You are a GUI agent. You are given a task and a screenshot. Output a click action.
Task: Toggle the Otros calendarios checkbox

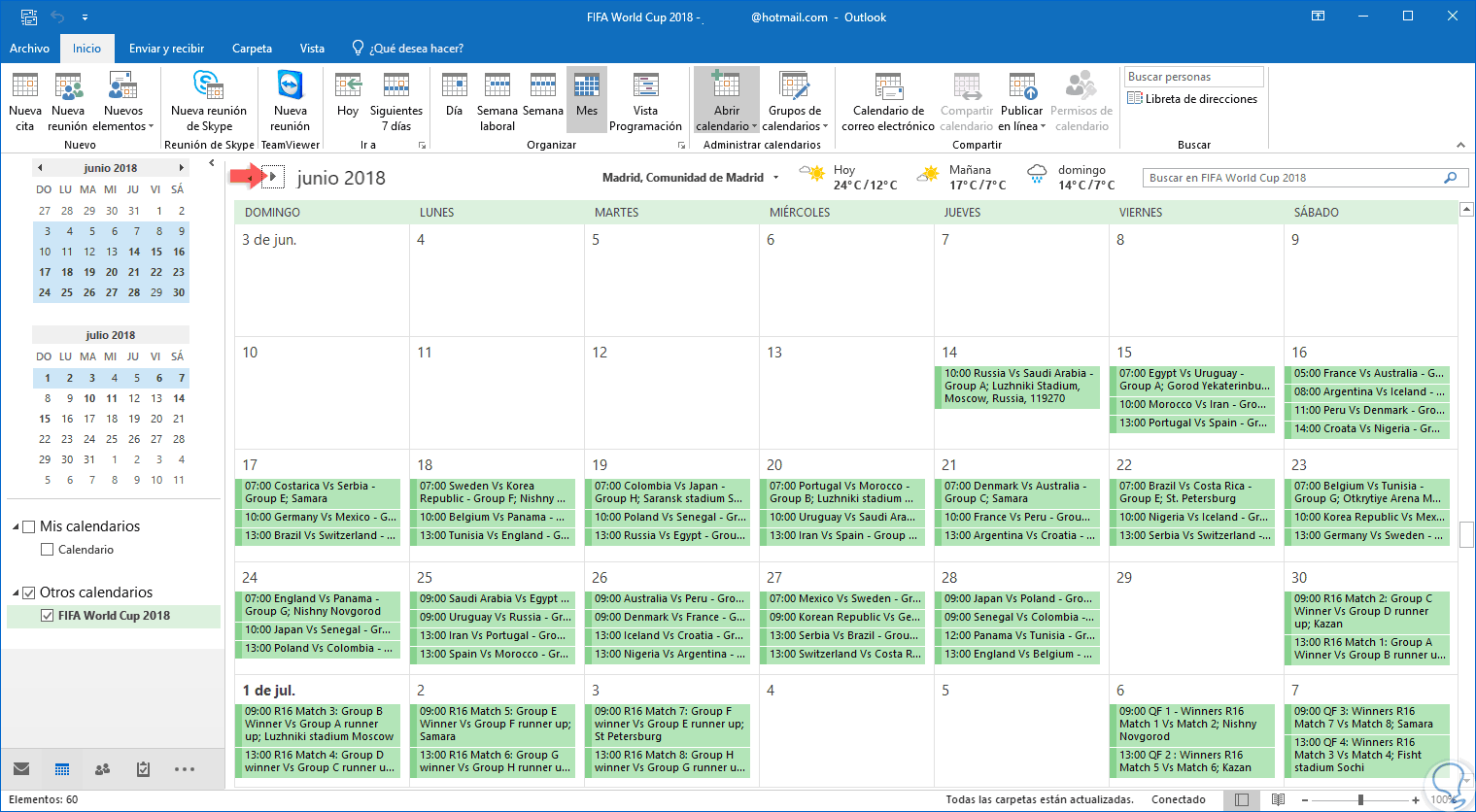tap(28, 592)
